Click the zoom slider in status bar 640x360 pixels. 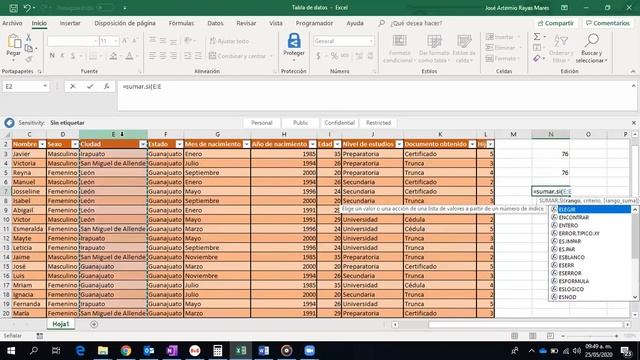[x=589, y=336]
